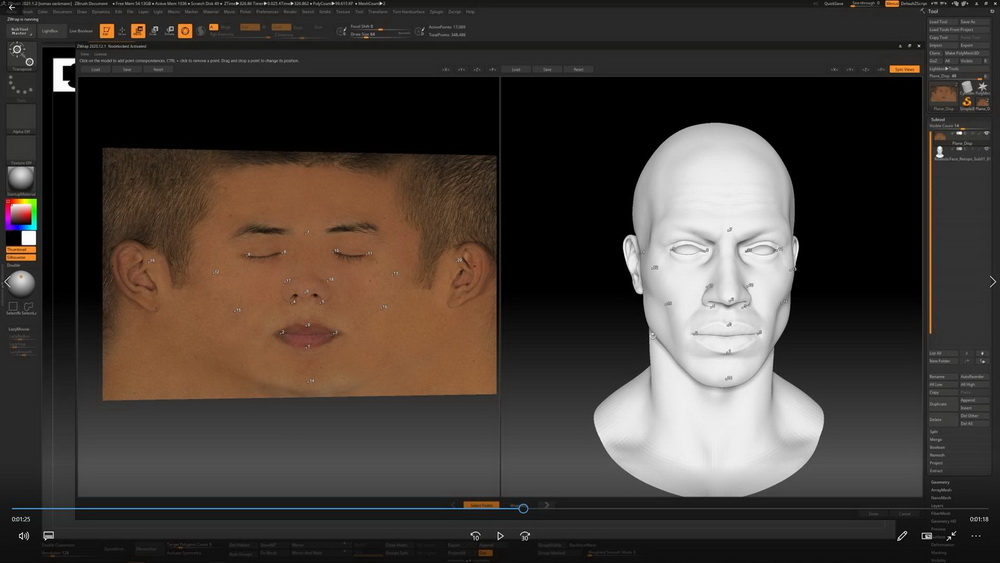1000x563 pixels.
Task: Click Save in left ZWrap view
Action: (x=127, y=69)
